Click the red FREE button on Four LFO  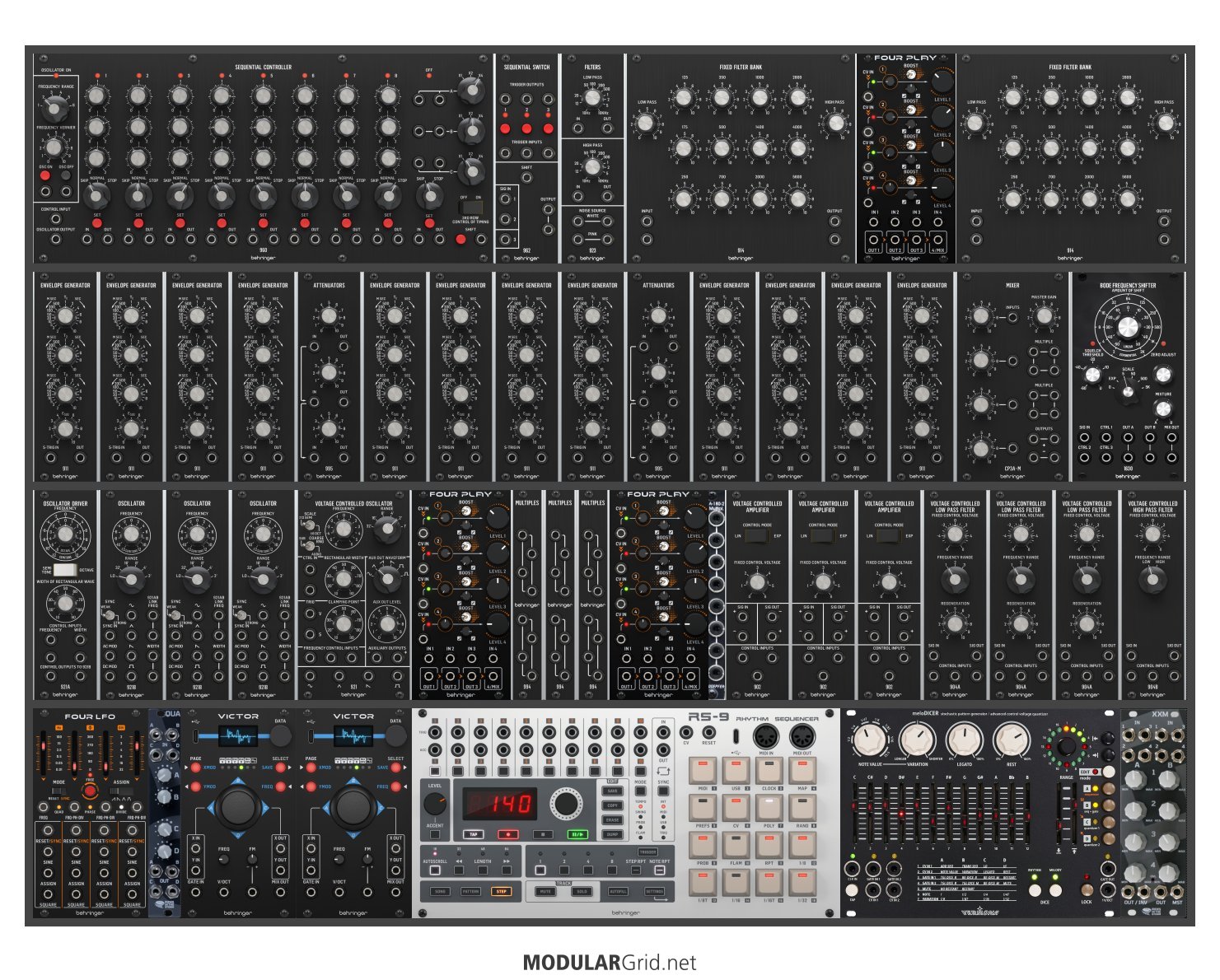(x=90, y=791)
